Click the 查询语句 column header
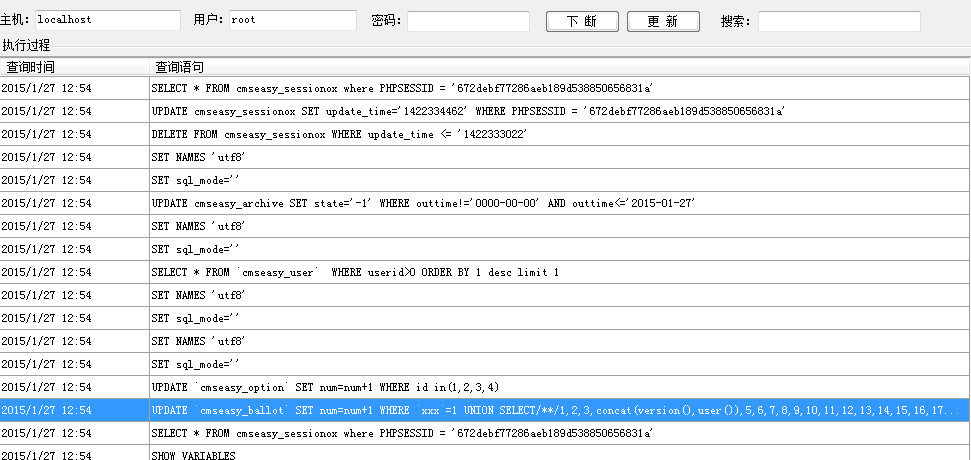Screen dimensions: 971x460 click(x=560, y=67)
